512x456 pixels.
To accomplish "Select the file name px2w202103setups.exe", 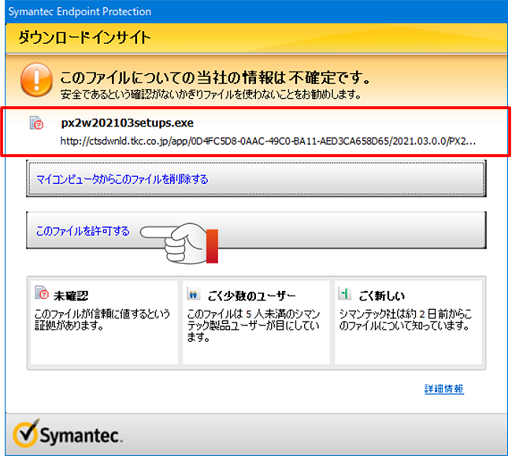I will (127, 123).
